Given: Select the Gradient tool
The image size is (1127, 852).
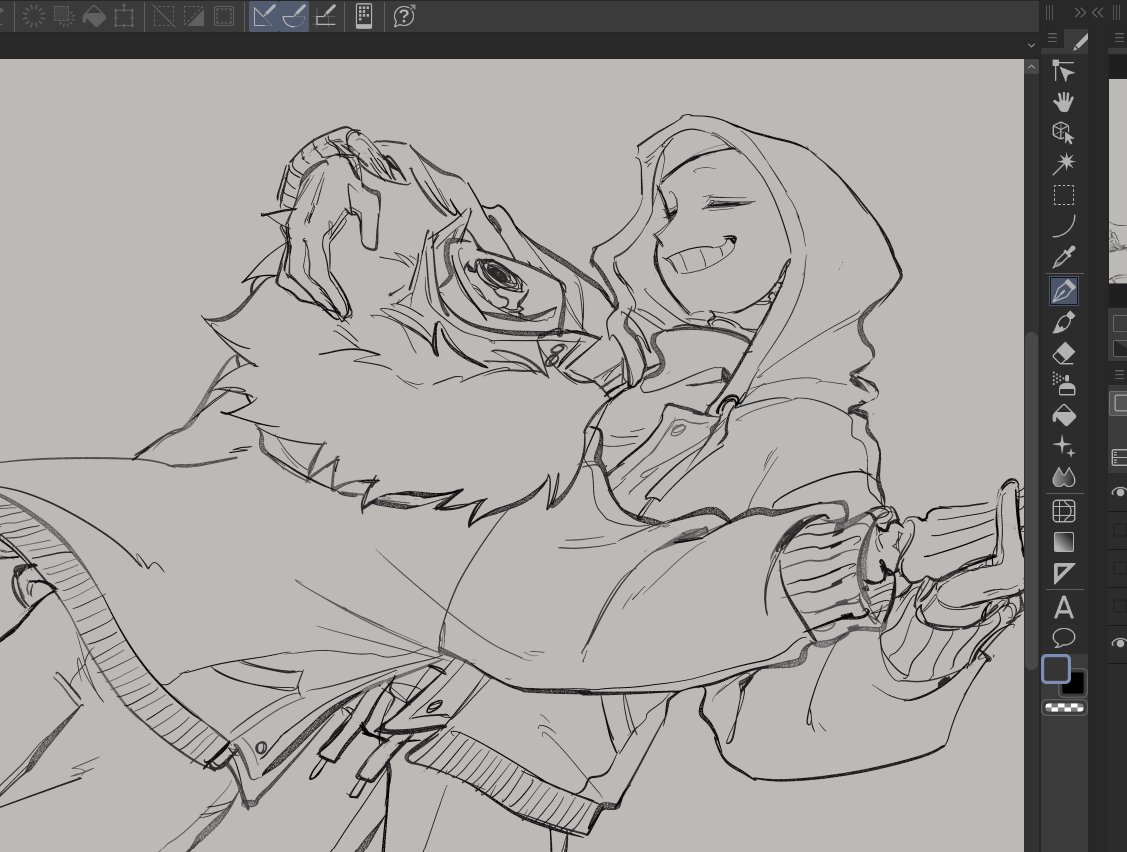Looking at the screenshot, I should coord(1063,541).
